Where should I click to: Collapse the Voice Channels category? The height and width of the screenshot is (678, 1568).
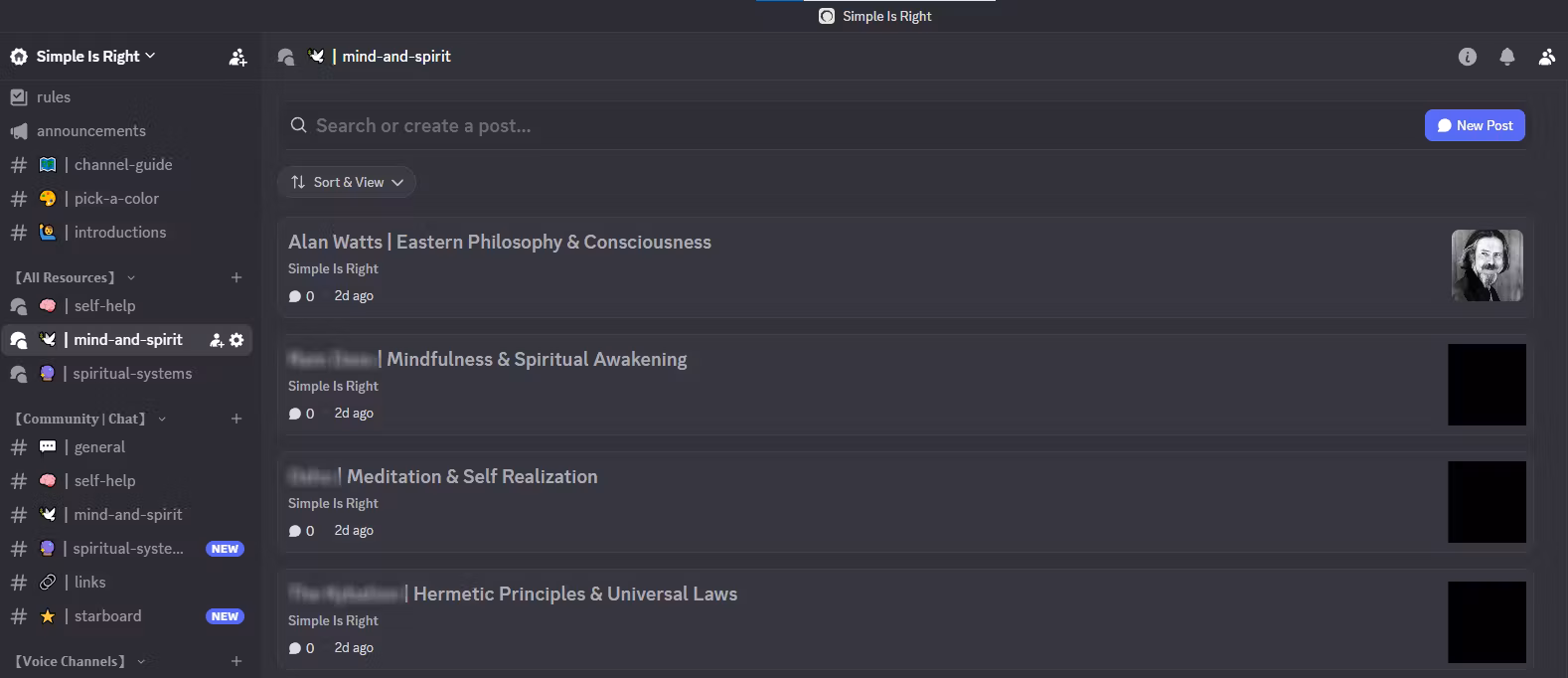click(72, 661)
